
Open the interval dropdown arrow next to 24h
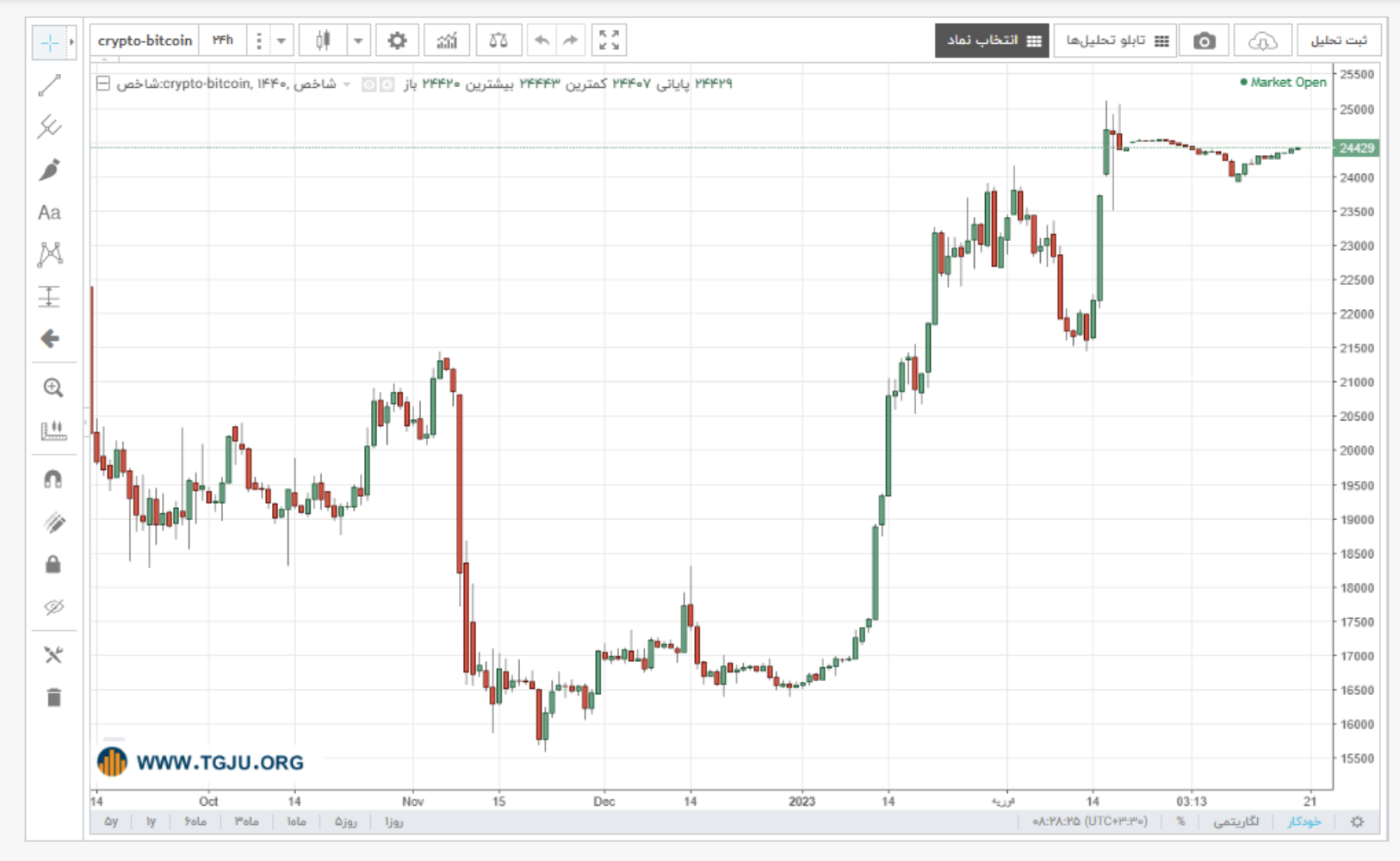(x=281, y=40)
